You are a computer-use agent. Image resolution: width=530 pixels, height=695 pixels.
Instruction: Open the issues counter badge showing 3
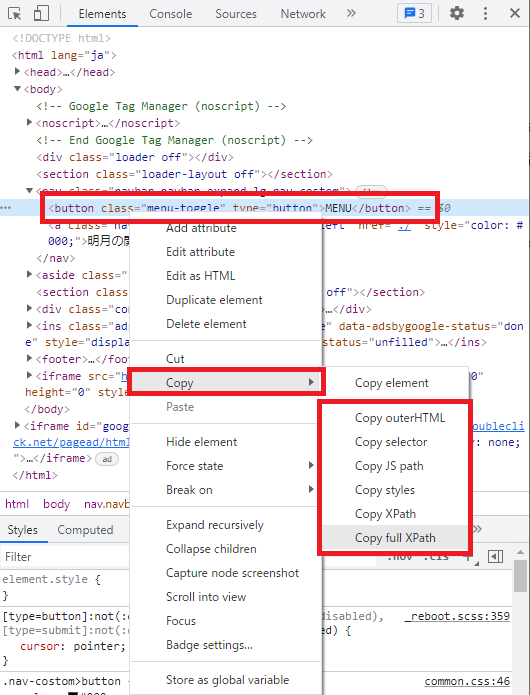click(x=414, y=13)
